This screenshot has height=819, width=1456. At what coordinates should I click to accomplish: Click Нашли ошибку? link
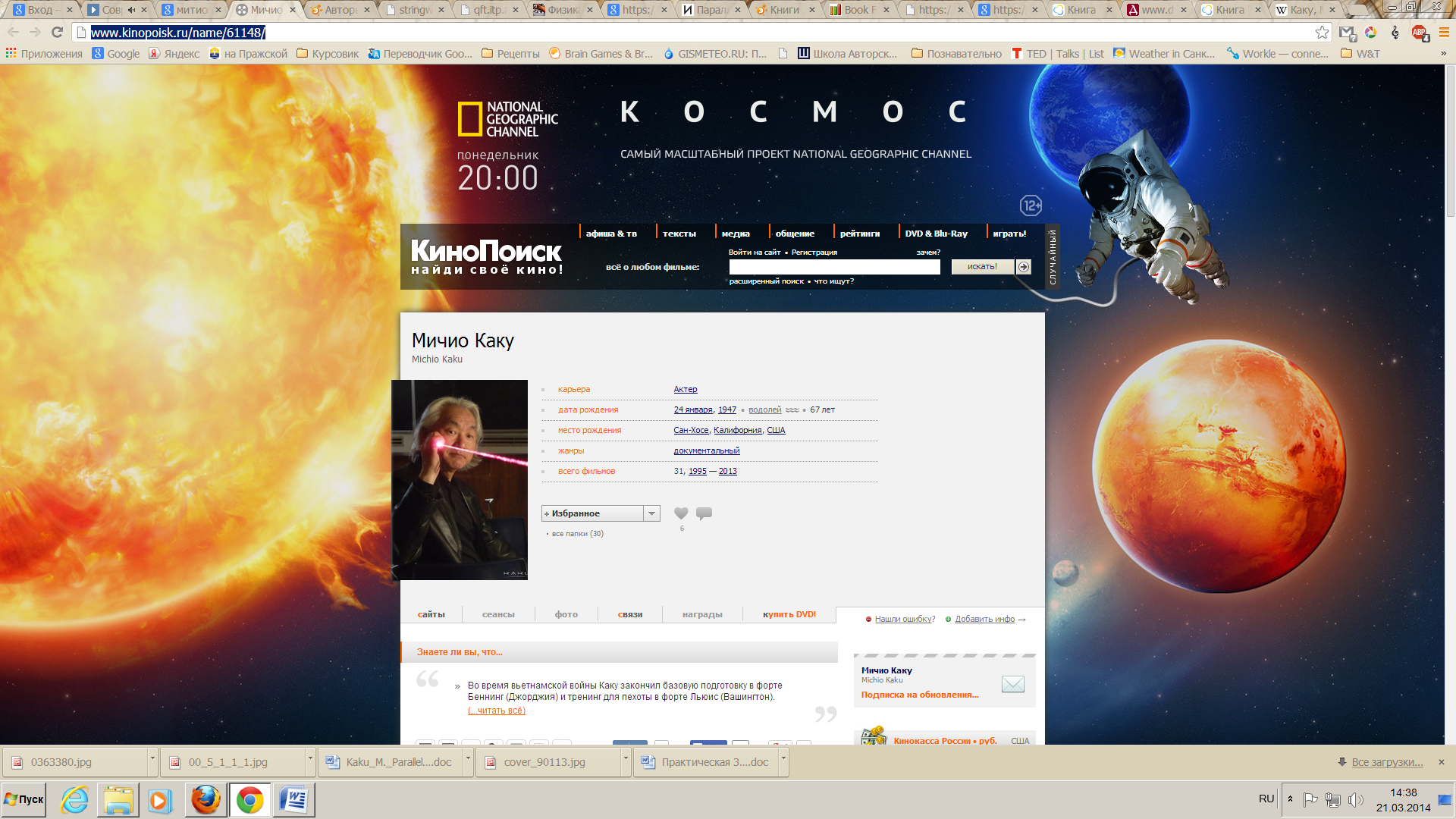[905, 619]
